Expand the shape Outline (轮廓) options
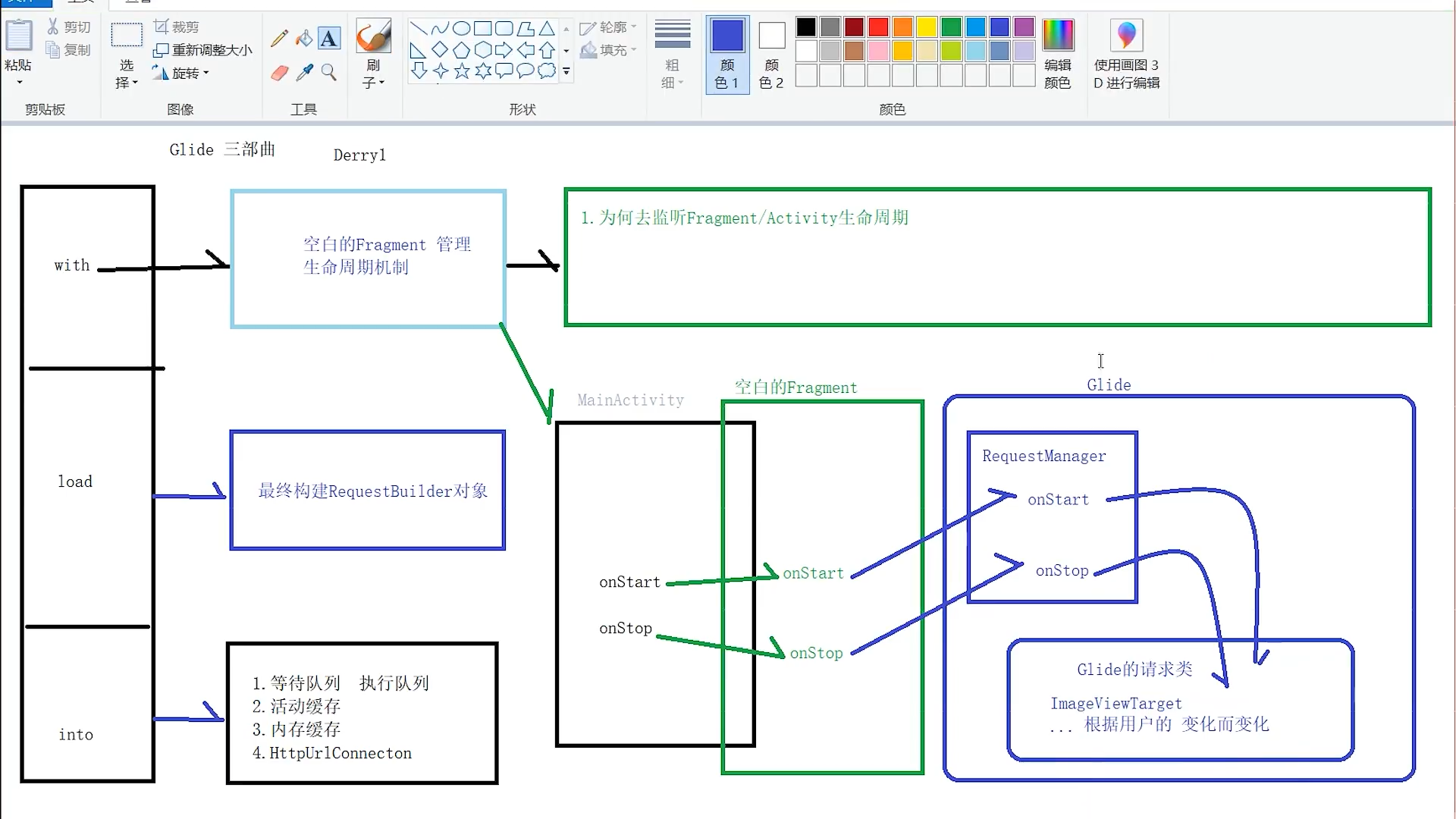1456x819 pixels. 609,27
